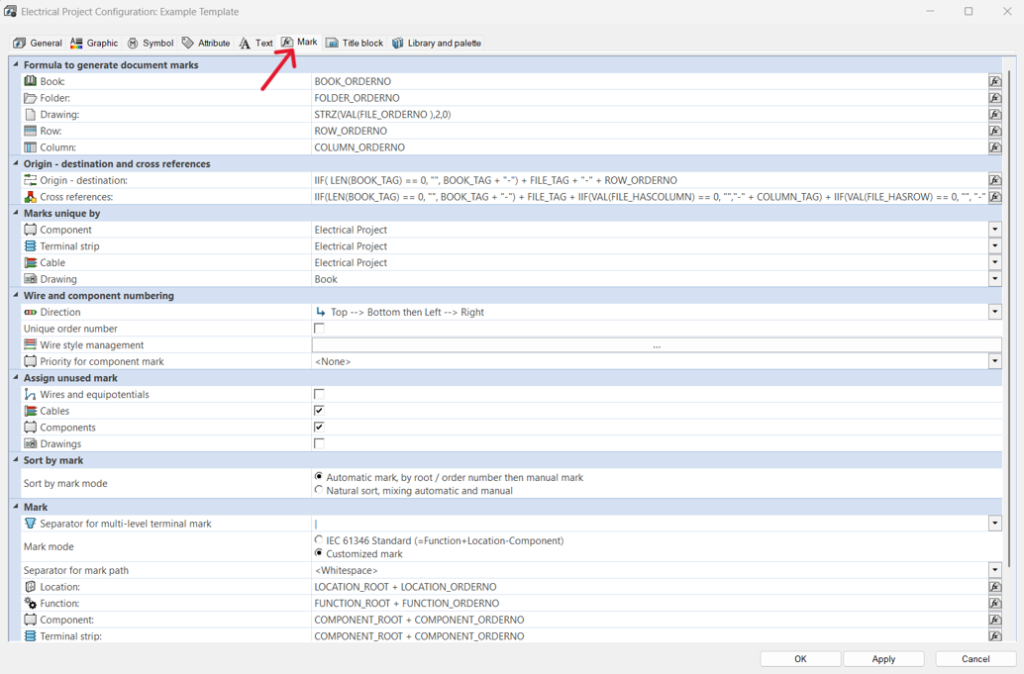Open formula editor for Location mark
The height and width of the screenshot is (674, 1024).
995,586
